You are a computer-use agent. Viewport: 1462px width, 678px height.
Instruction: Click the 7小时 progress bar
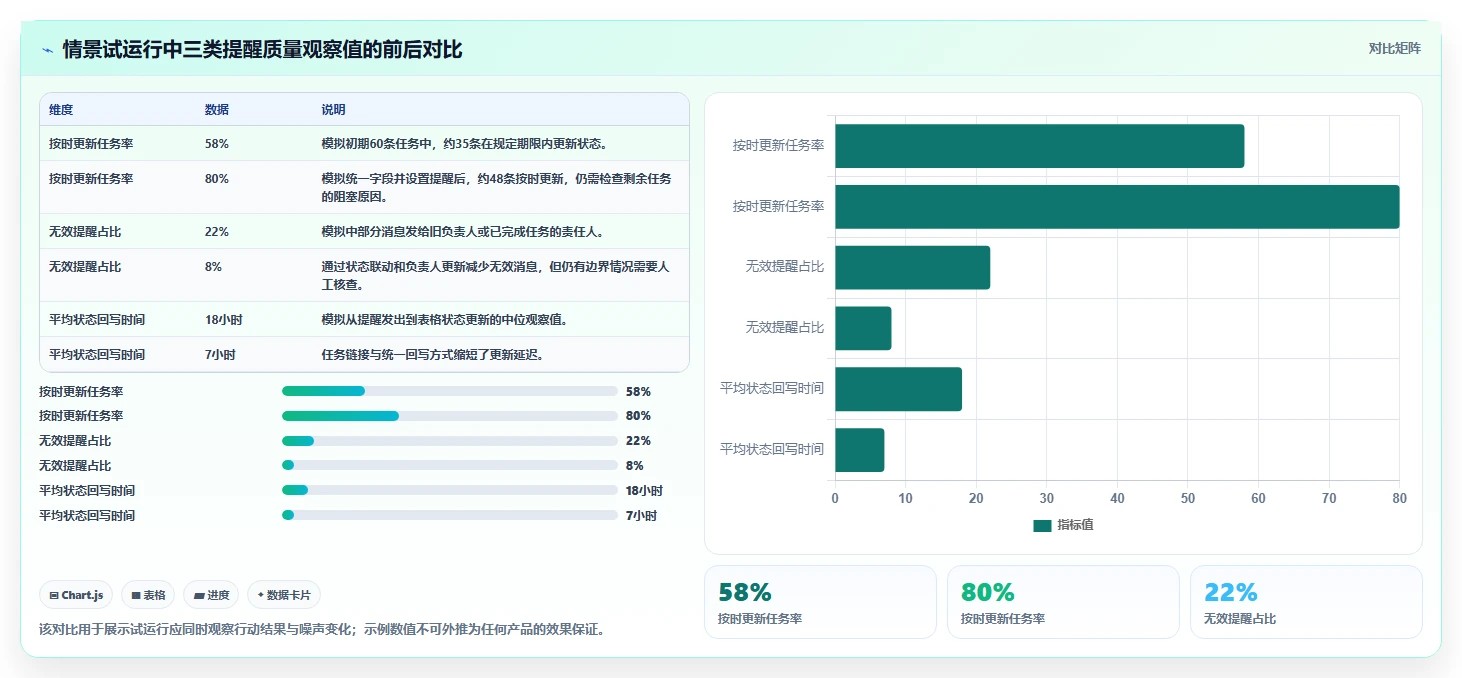(450, 515)
